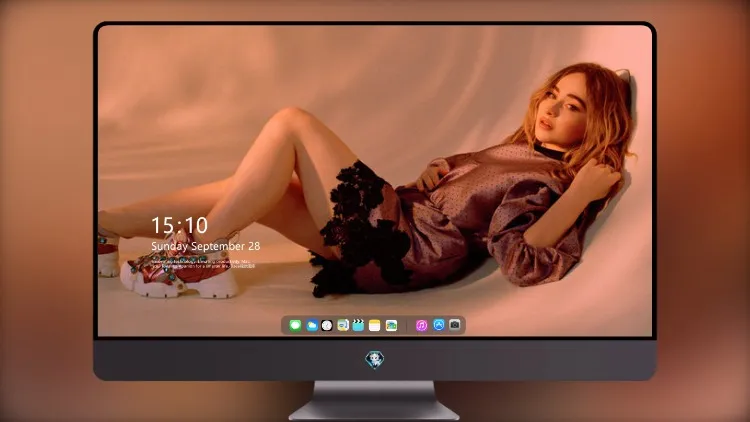This screenshot has height=422, width=750.
Task: Click the 15:10 clock widget
Action: pyautogui.click(x=180, y=225)
